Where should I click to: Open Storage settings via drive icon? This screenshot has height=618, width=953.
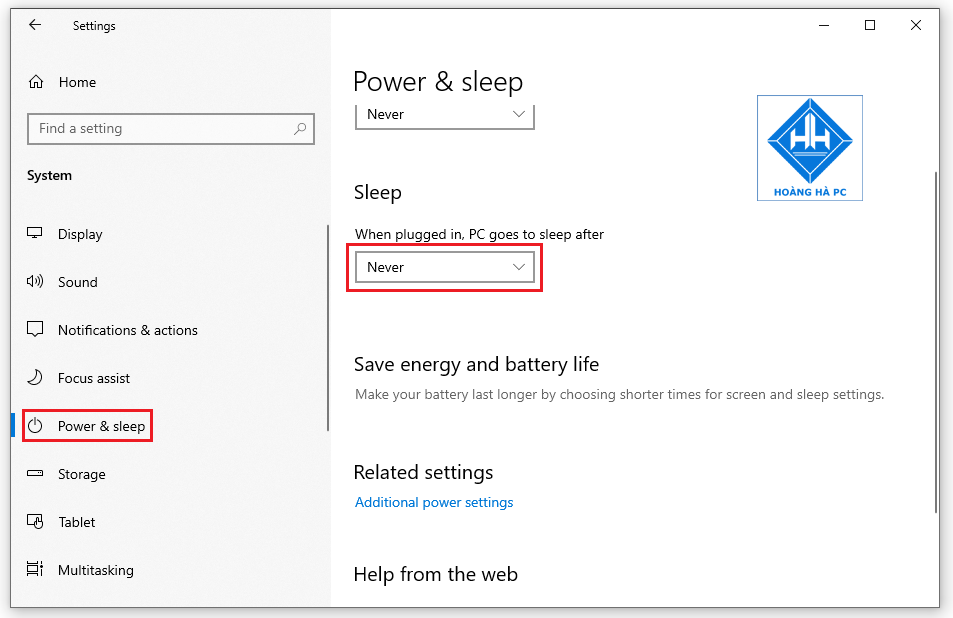pyautogui.click(x=33, y=473)
